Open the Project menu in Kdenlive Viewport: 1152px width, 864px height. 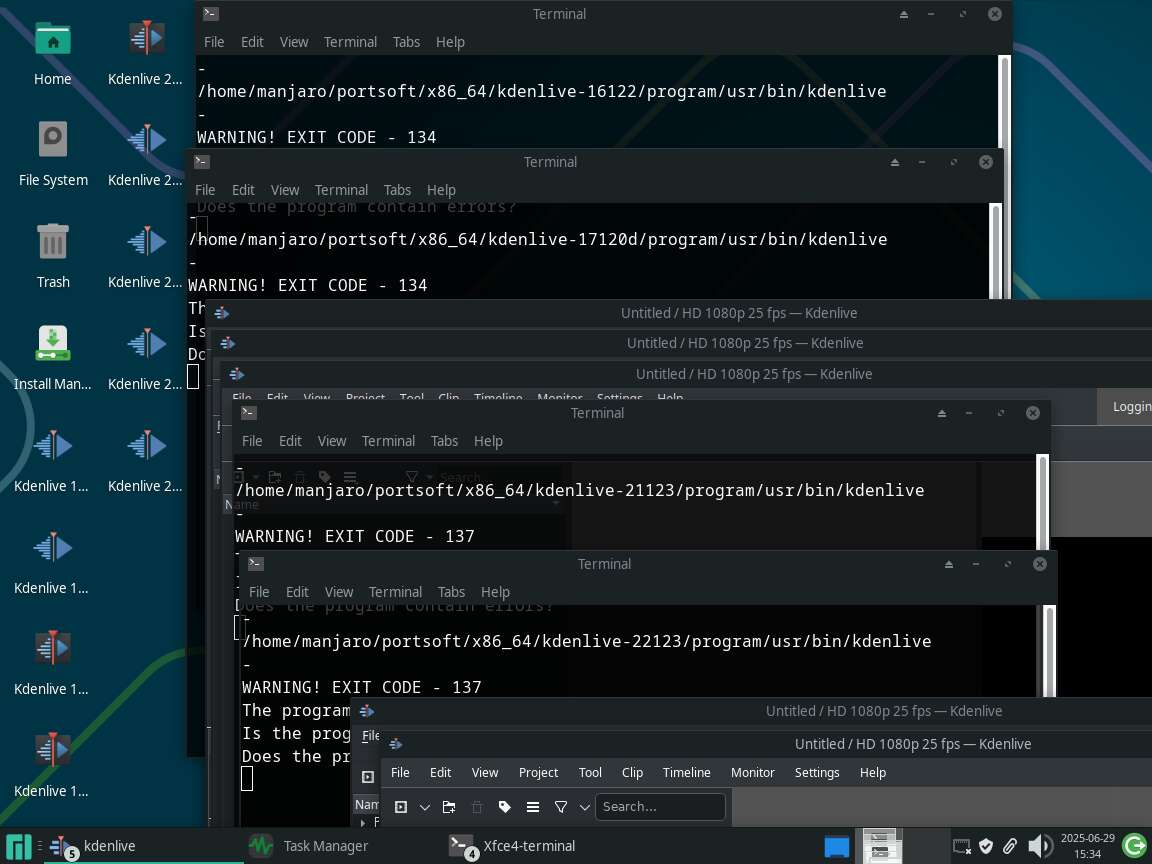point(539,772)
